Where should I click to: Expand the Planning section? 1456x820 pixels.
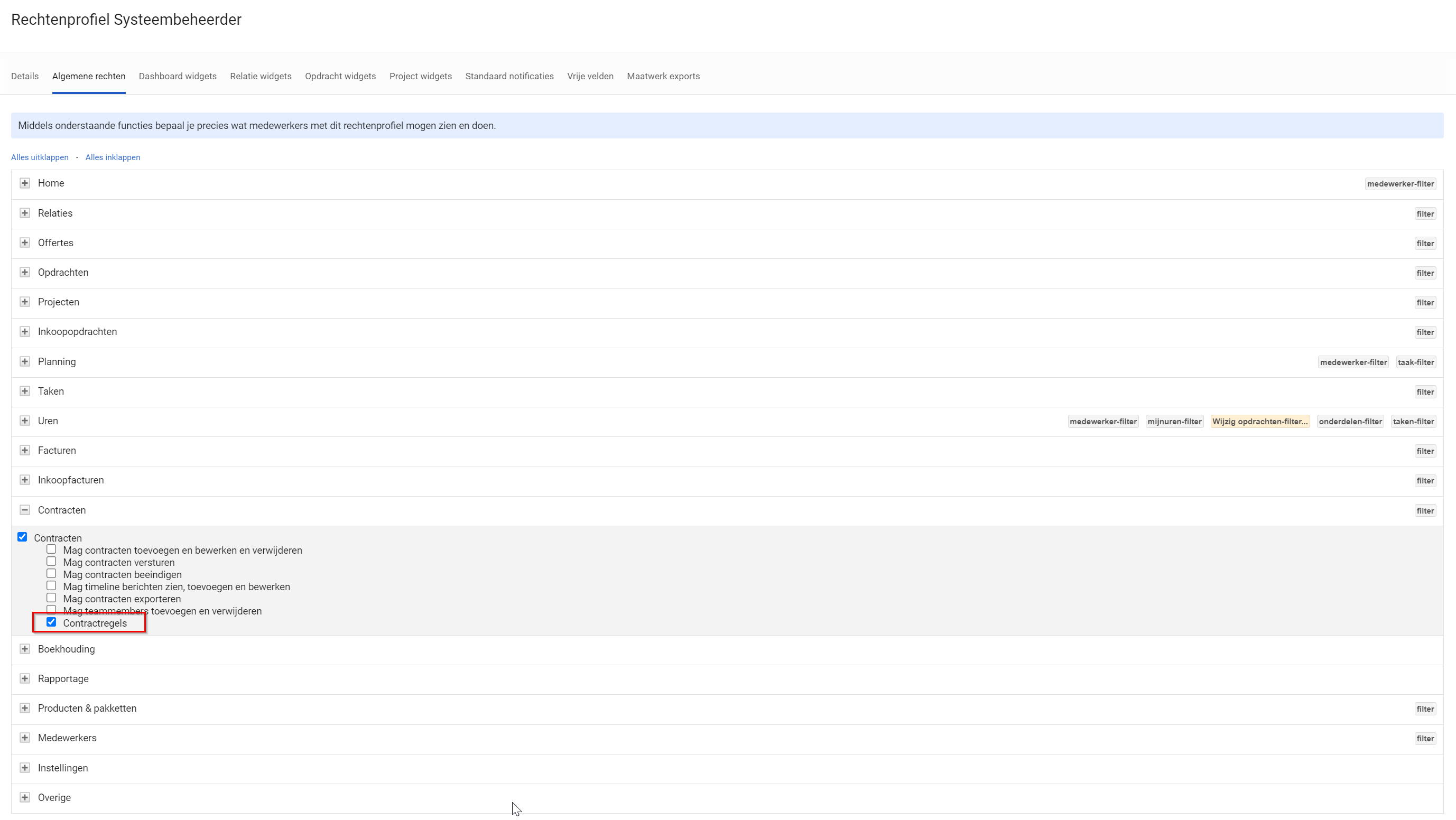pyautogui.click(x=24, y=362)
